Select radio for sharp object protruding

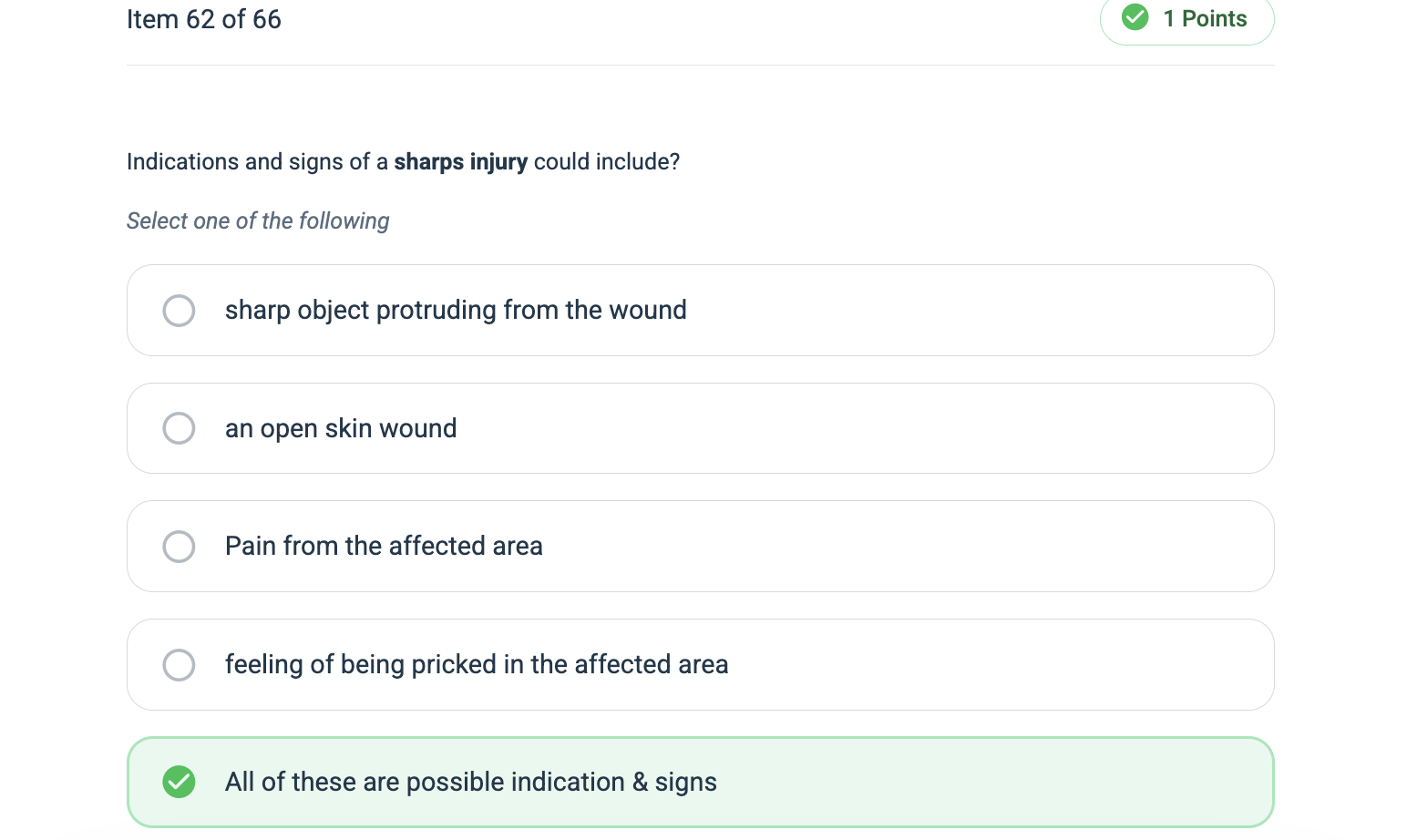(179, 311)
